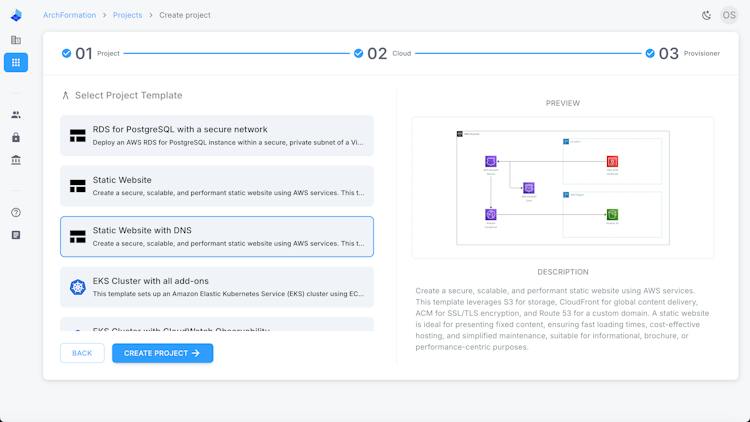Select the Static Website template
The image size is (750, 422).
click(217, 186)
